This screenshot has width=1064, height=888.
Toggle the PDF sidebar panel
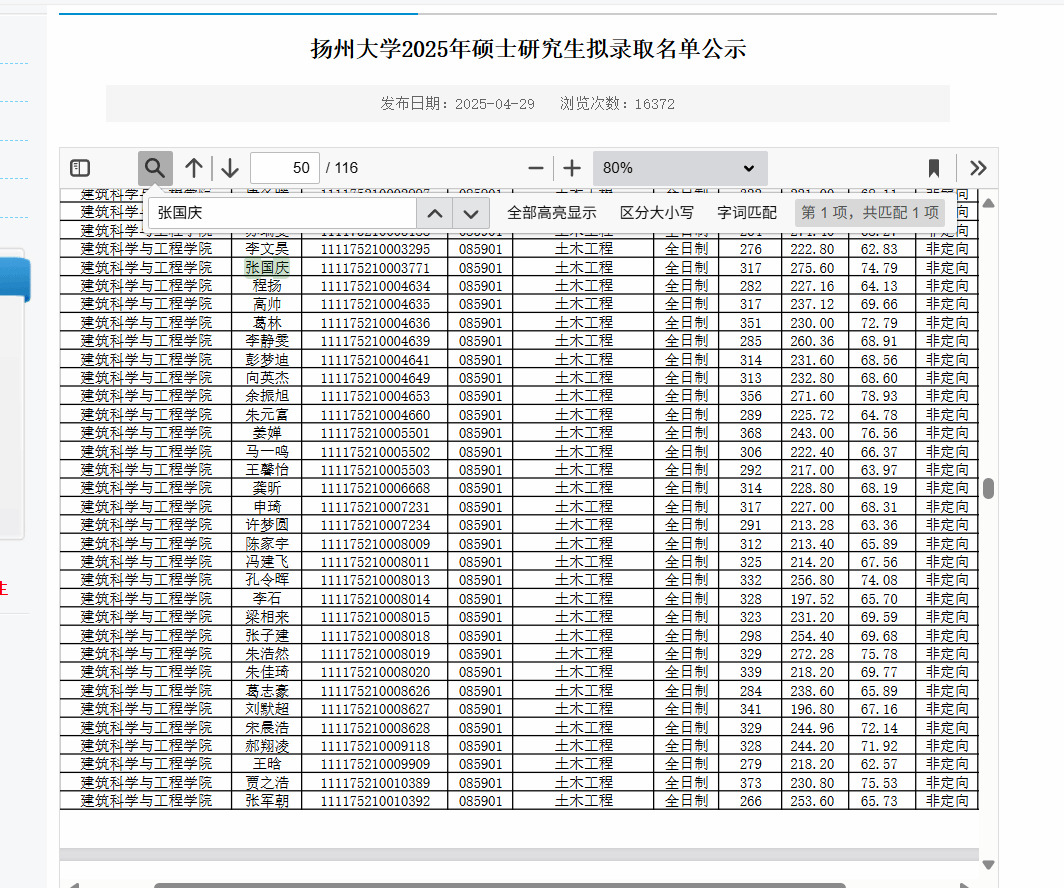coord(80,168)
